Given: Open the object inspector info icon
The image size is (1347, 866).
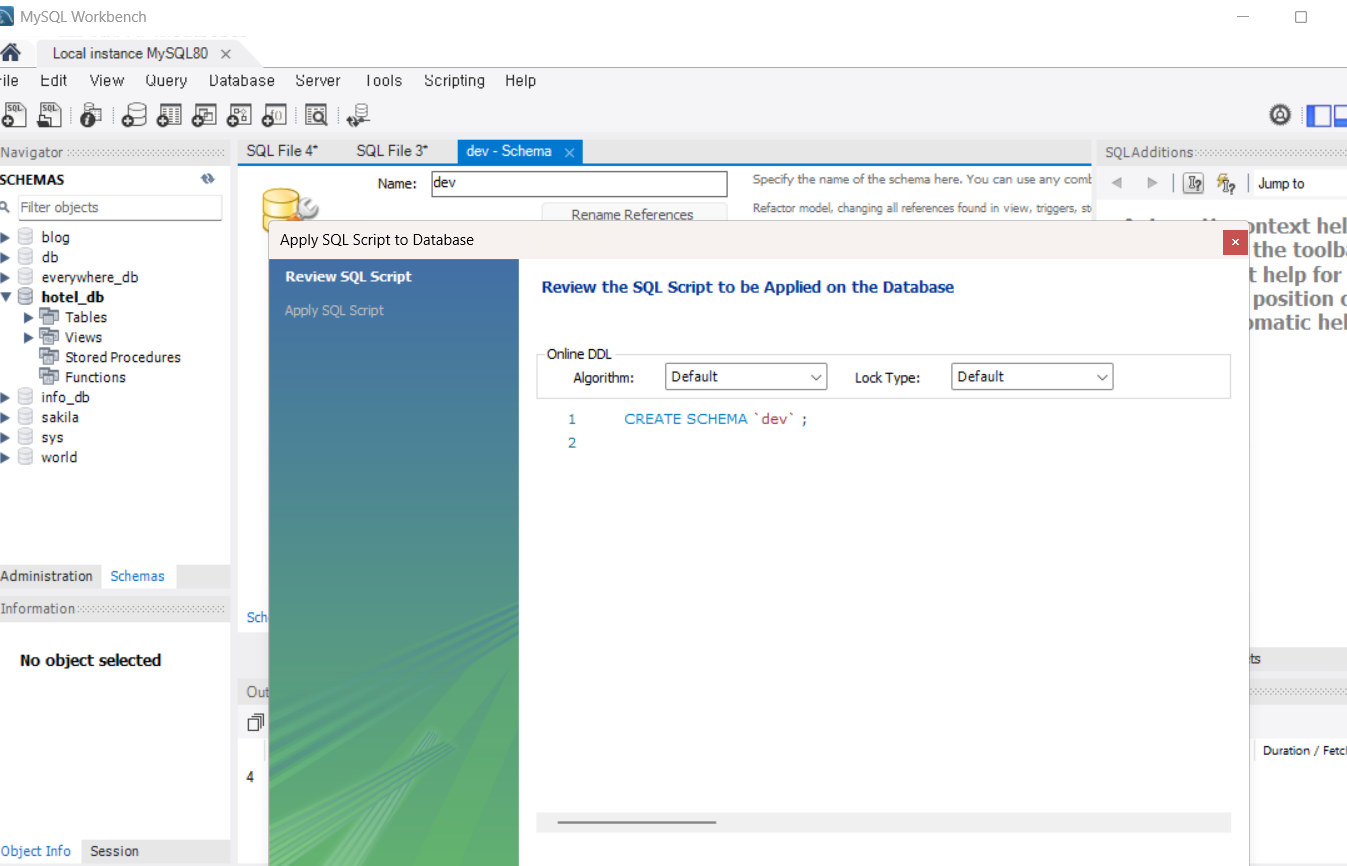Looking at the screenshot, I should point(90,115).
